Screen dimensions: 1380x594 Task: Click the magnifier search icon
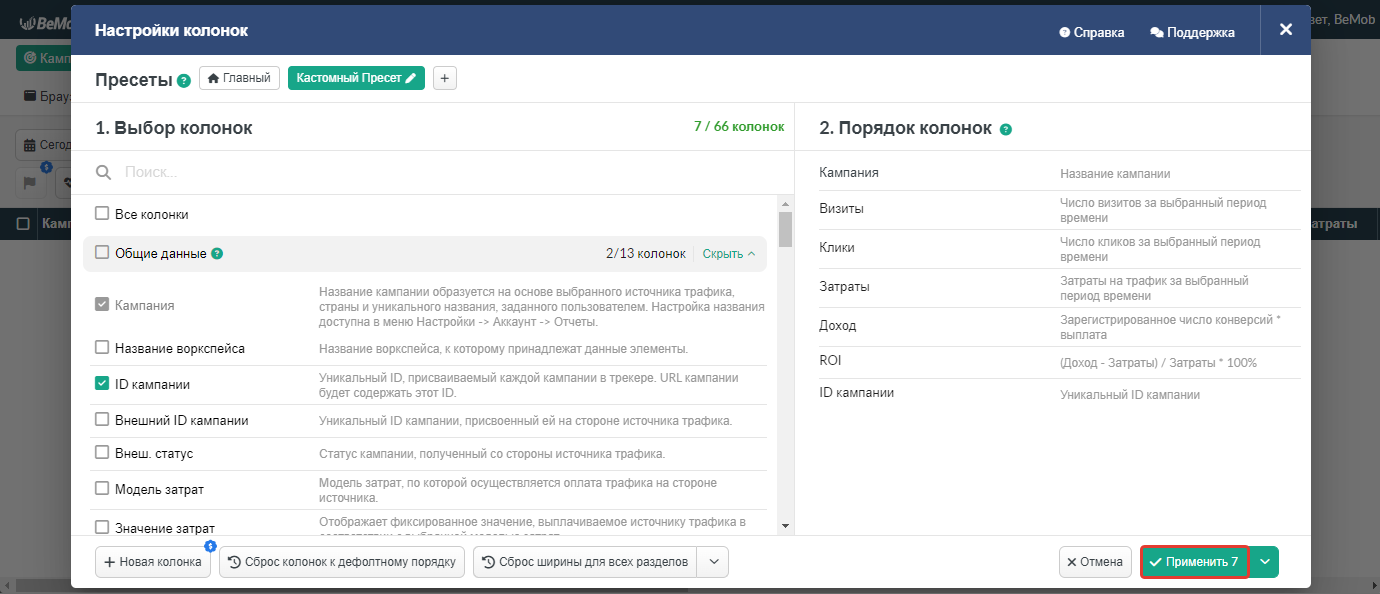[103, 172]
